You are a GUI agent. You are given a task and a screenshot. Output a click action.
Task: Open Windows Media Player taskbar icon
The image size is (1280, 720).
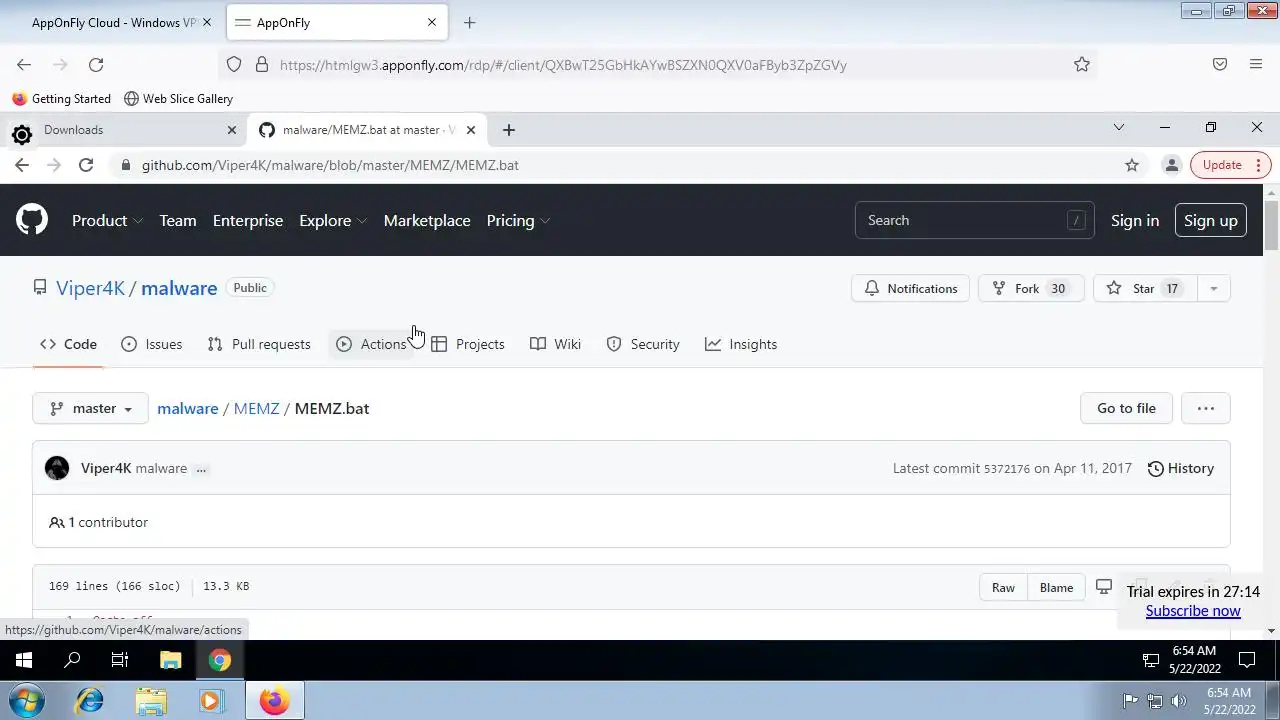click(210, 700)
